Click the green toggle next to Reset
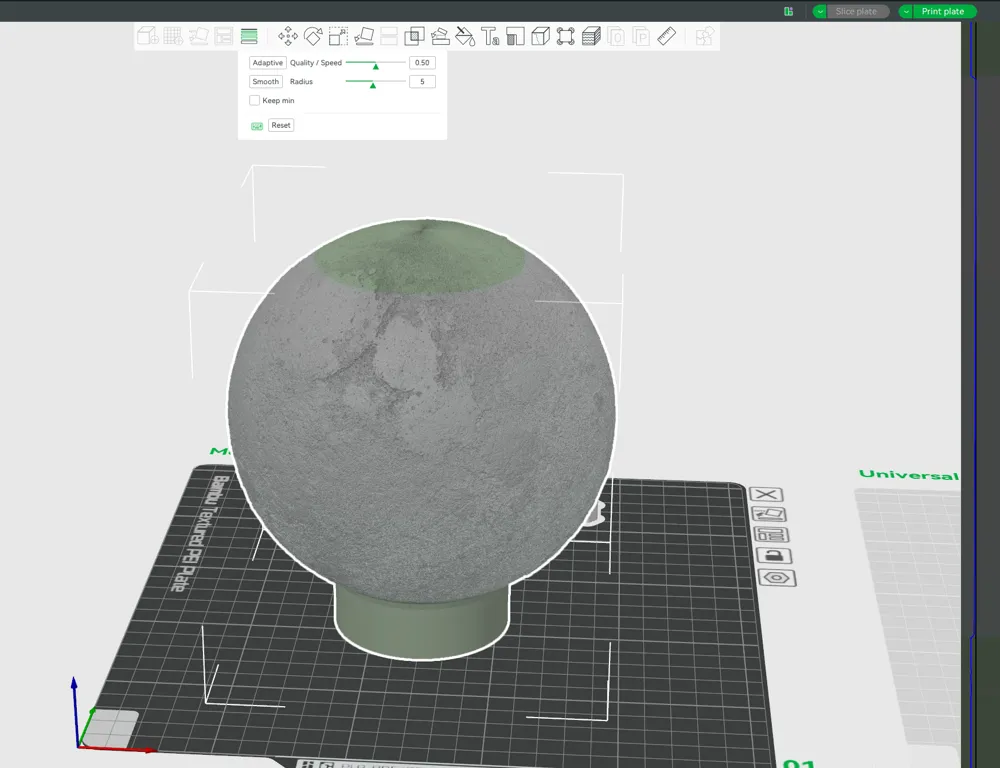The image size is (1000, 768). coord(257,125)
